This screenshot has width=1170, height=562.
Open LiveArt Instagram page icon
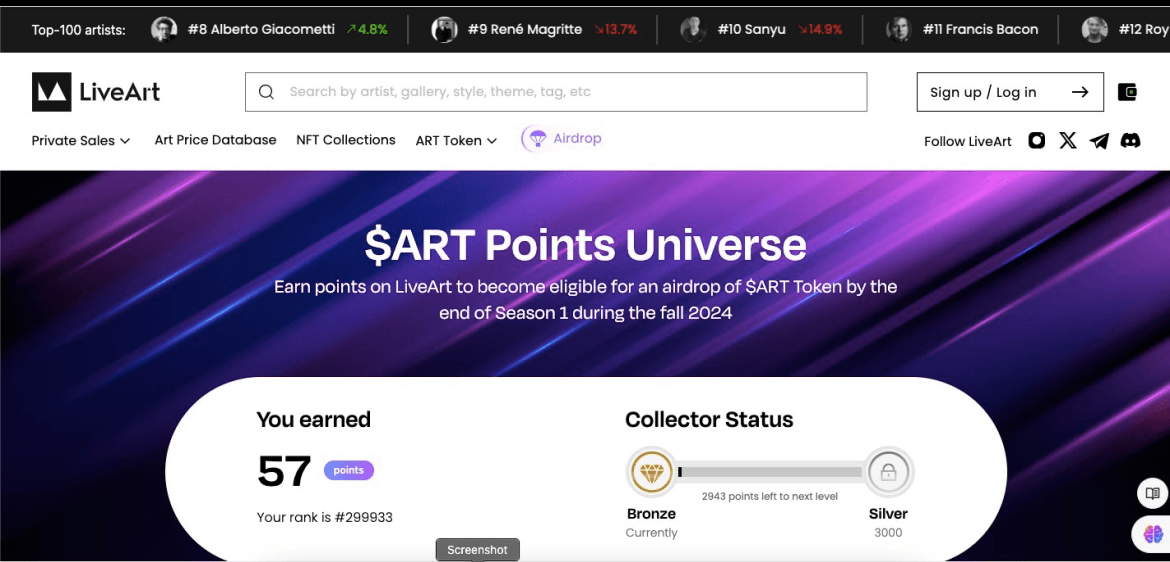(1036, 140)
